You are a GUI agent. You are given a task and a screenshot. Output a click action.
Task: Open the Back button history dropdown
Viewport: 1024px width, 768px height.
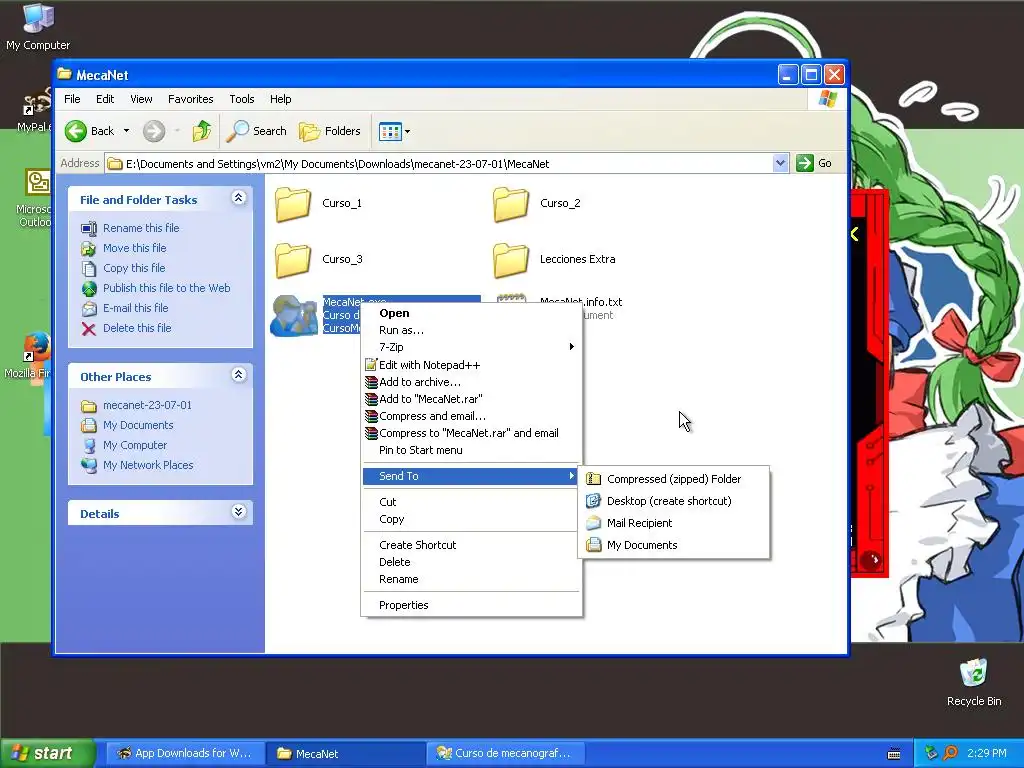pyautogui.click(x=127, y=131)
